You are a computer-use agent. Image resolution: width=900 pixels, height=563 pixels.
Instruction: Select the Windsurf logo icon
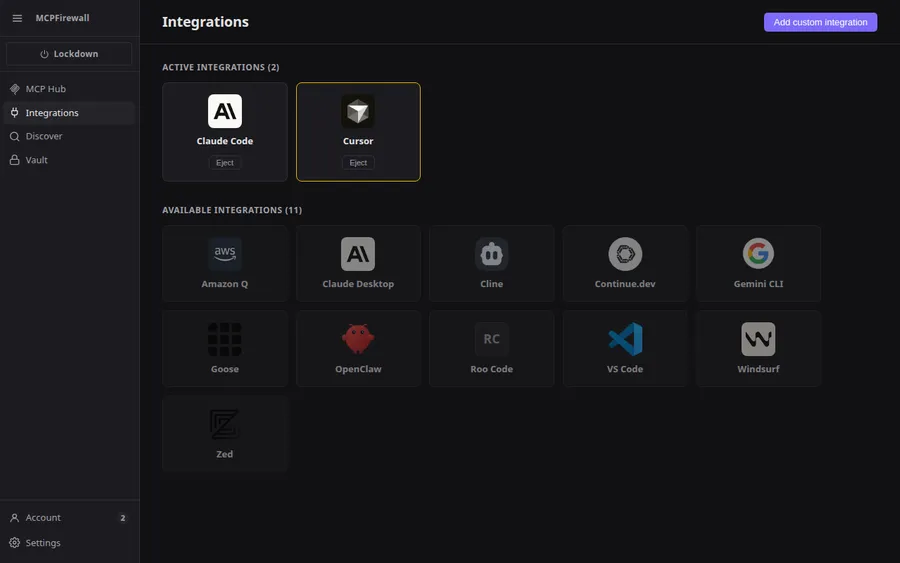[x=758, y=339]
